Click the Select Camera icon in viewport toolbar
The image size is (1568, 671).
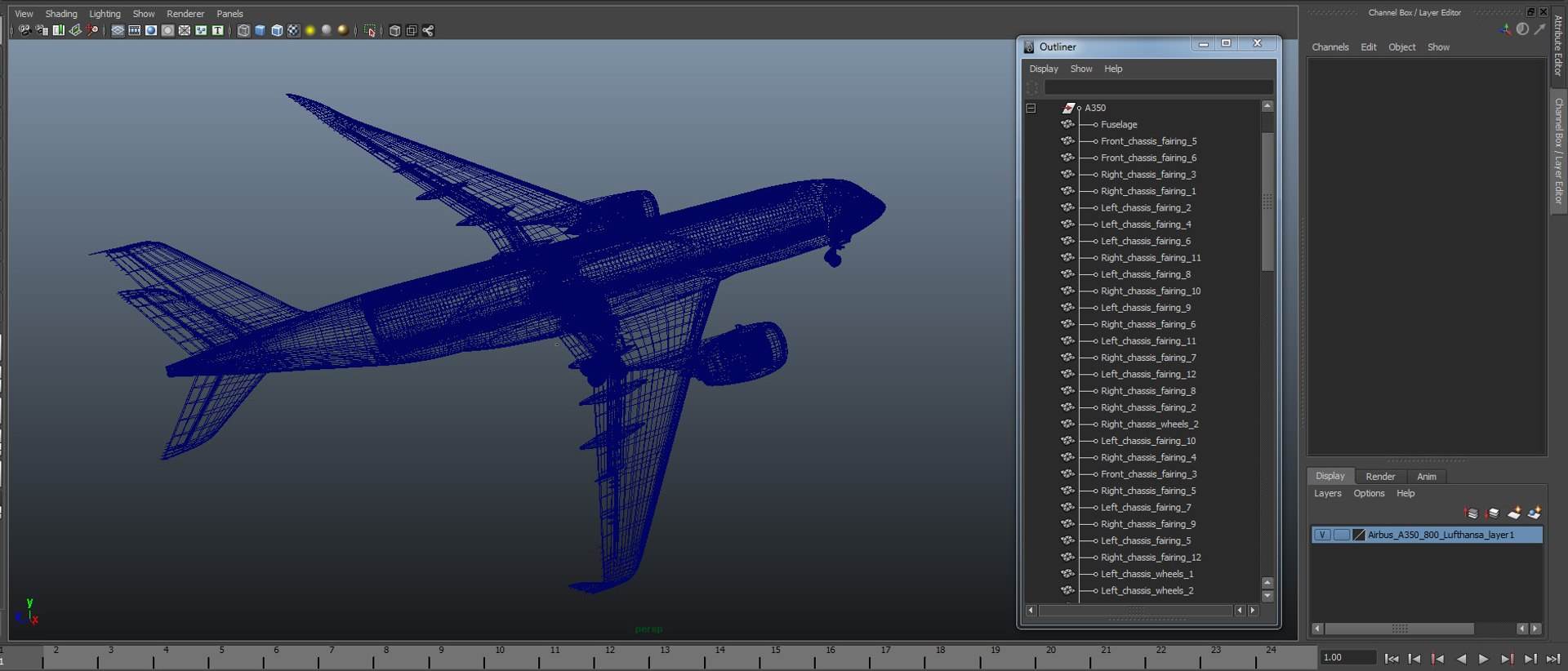tap(24, 30)
